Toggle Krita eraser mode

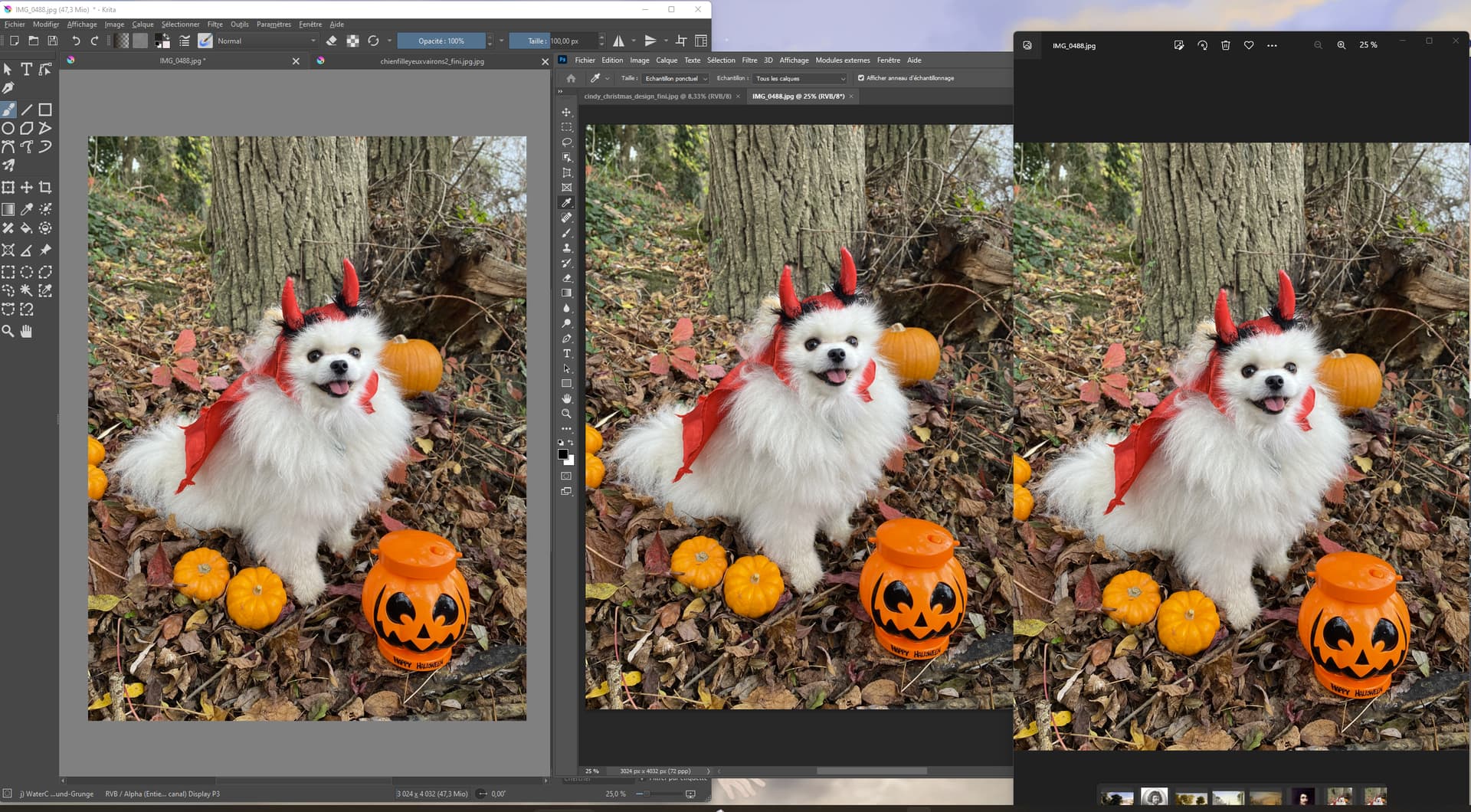pyautogui.click(x=331, y=41)
